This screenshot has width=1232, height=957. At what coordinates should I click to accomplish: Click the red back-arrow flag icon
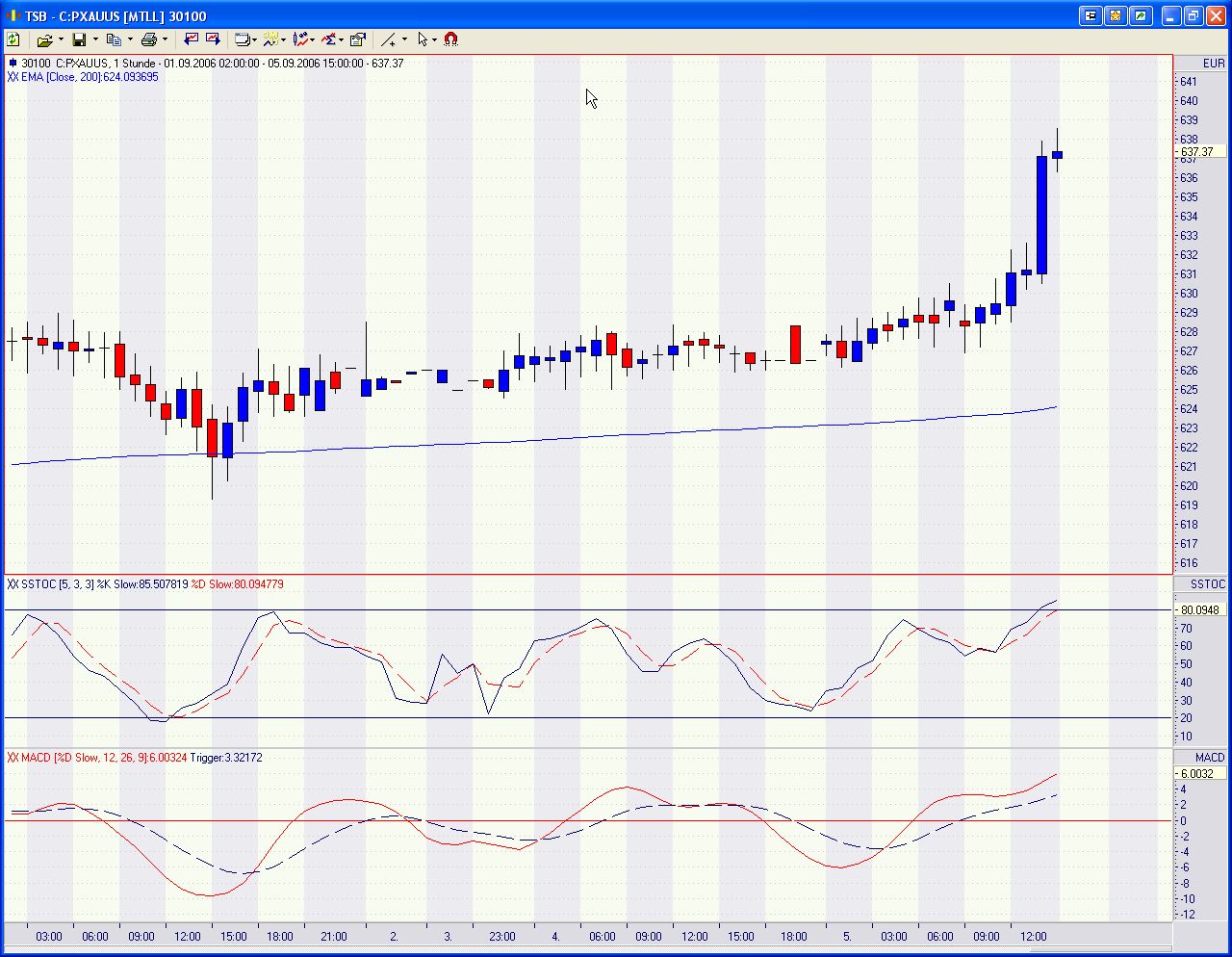(192, 39)
